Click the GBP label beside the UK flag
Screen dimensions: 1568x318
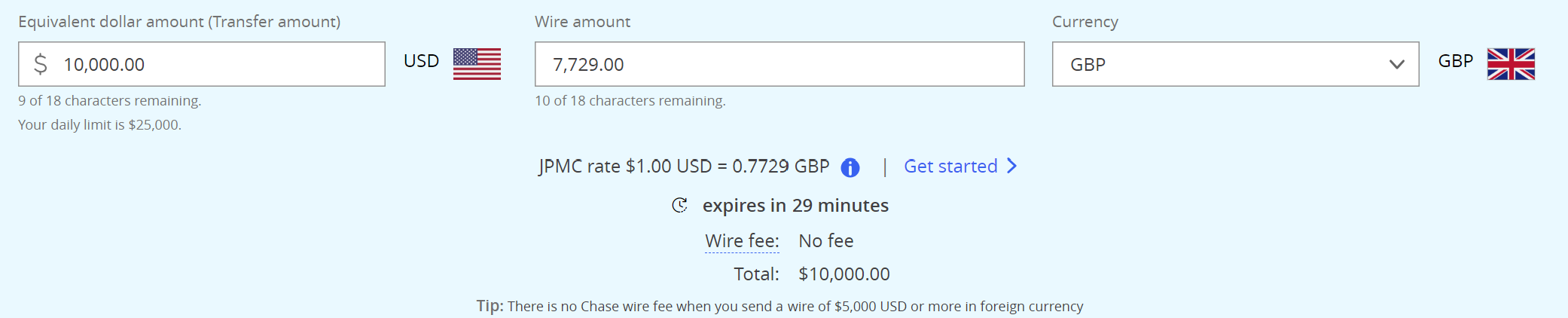[1455, 61]
